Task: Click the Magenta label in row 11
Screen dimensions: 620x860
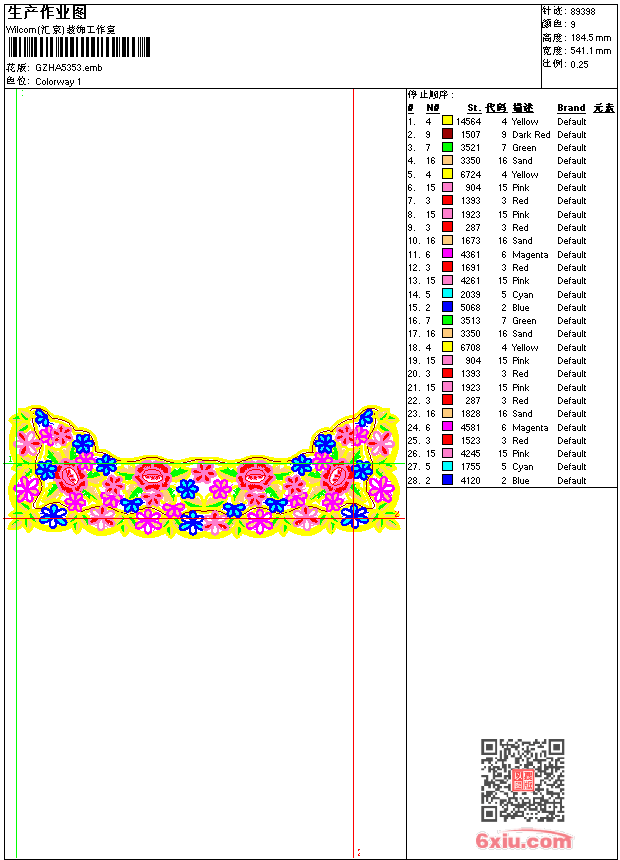Action: 530,255
